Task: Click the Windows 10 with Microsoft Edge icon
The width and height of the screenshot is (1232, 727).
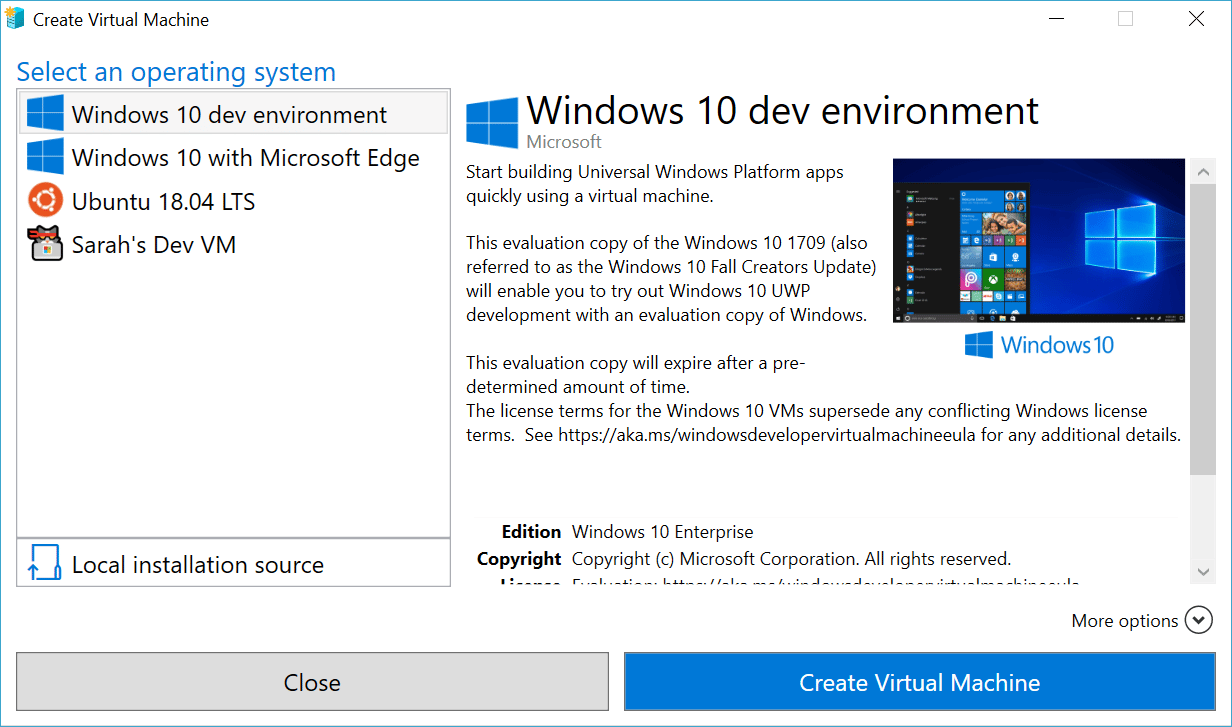Action: tap(44, 157)
